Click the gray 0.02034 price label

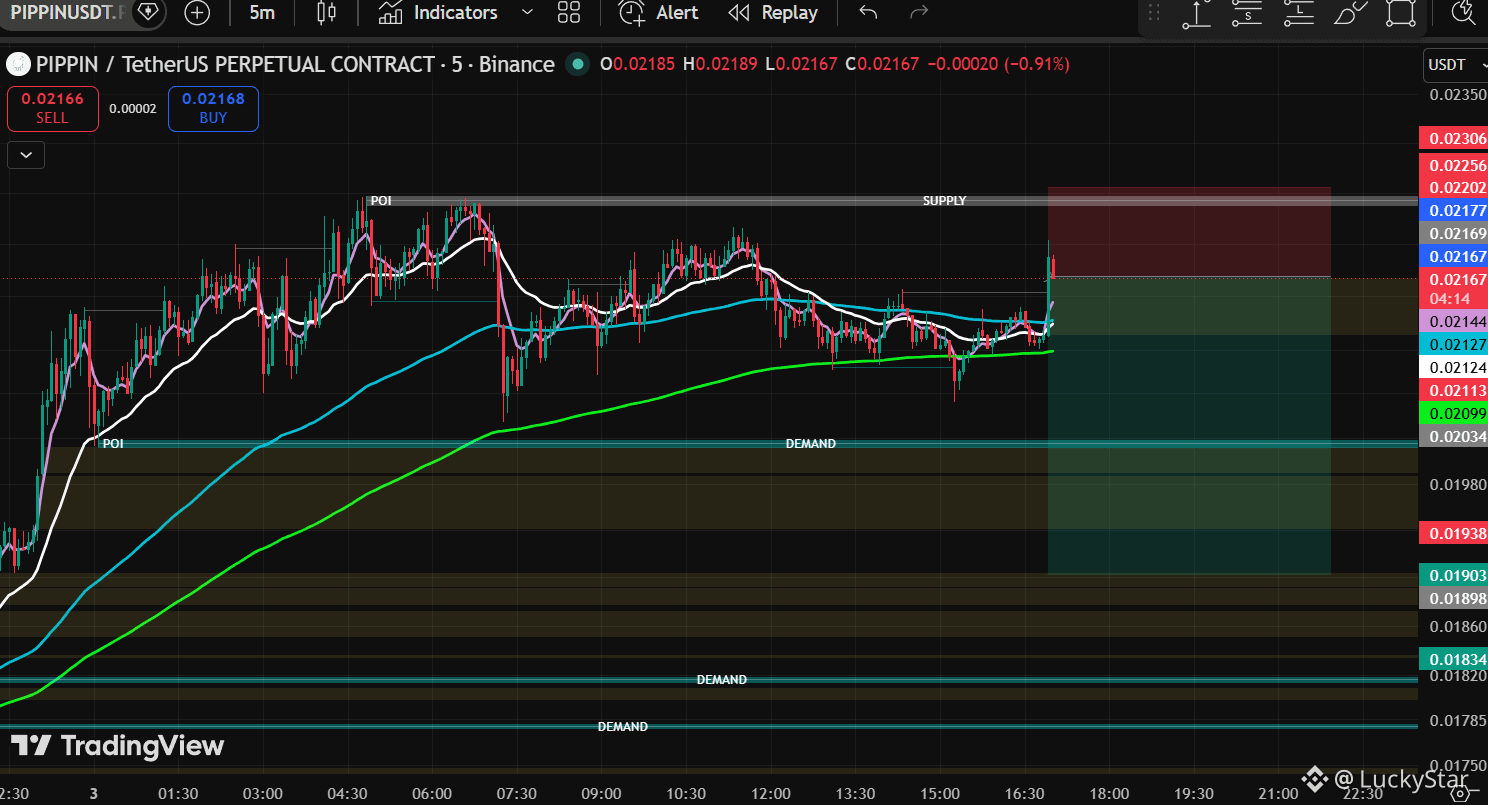[x=1454, y=436]
